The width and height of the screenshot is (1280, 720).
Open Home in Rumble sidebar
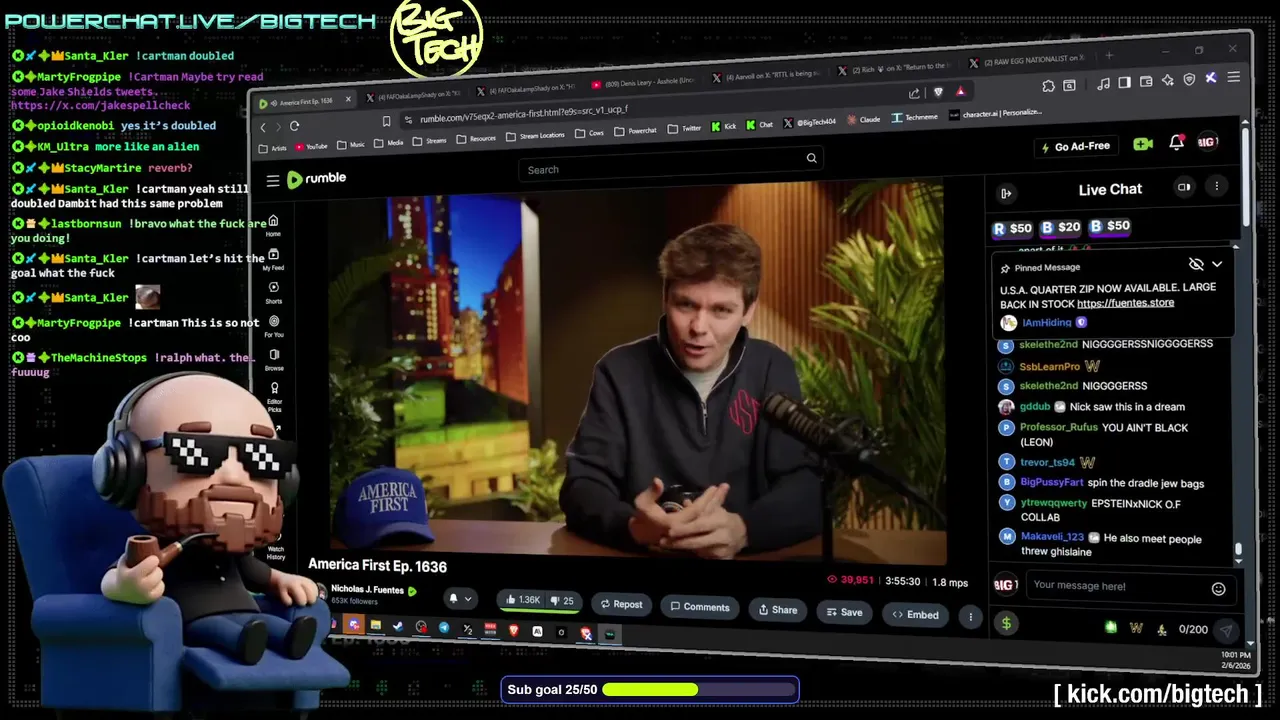click(x=273, y=226)
